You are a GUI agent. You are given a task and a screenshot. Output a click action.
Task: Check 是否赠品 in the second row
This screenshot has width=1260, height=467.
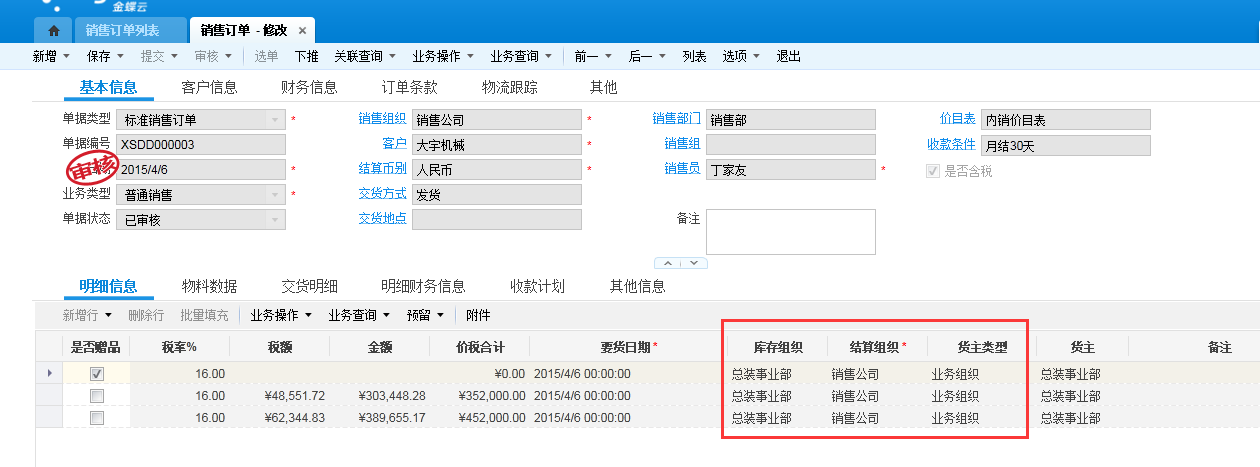click(97, 396)
